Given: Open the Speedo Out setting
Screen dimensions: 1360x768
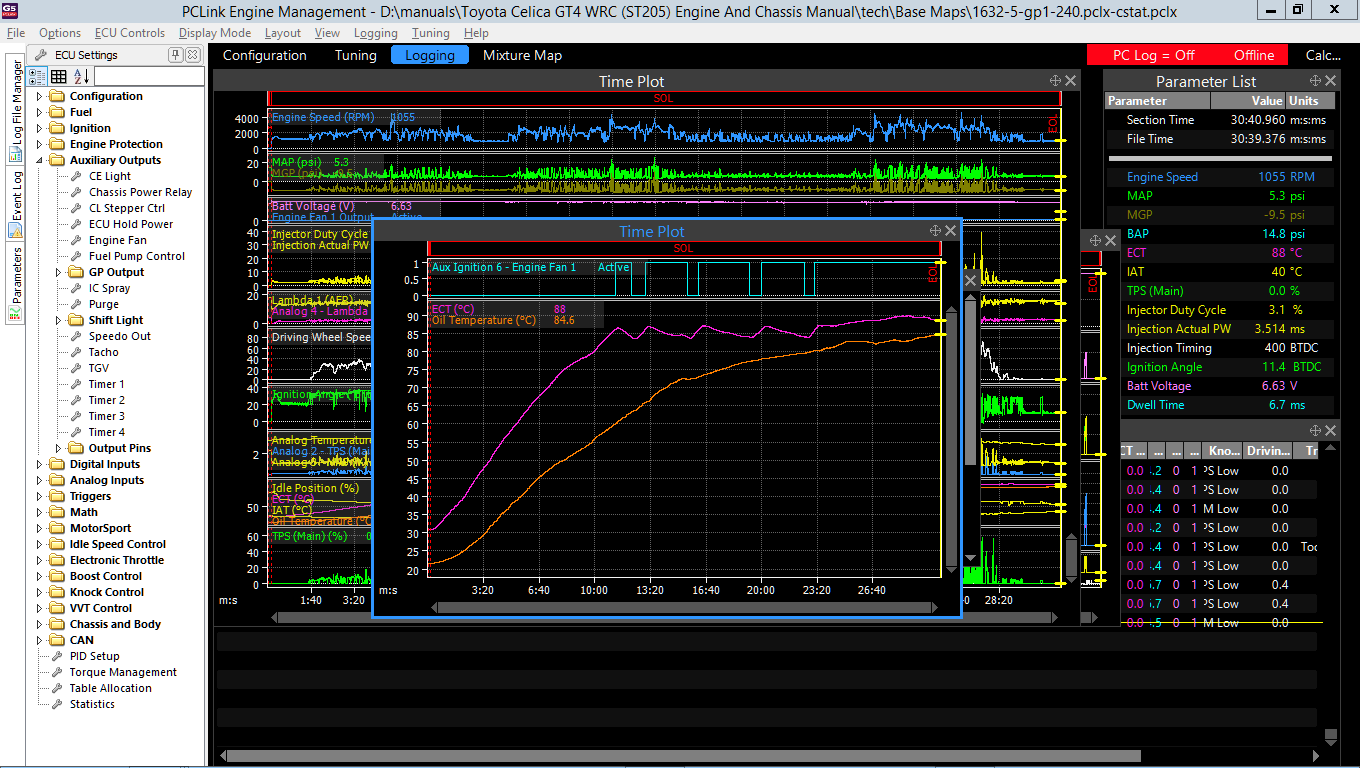Looking at the screenshot, I should (x=119, y=336).
